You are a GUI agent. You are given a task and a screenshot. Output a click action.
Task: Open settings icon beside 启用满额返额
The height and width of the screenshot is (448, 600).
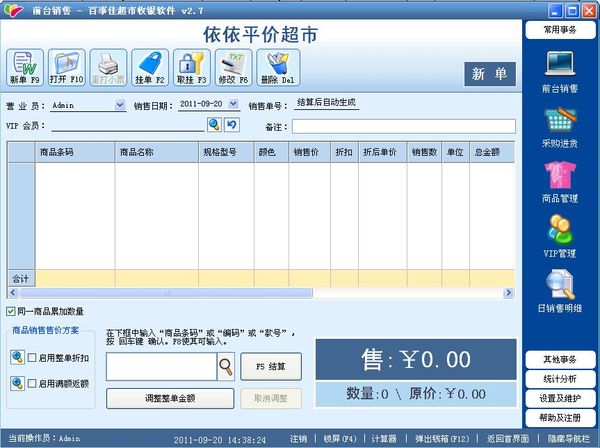coord(17,383)
